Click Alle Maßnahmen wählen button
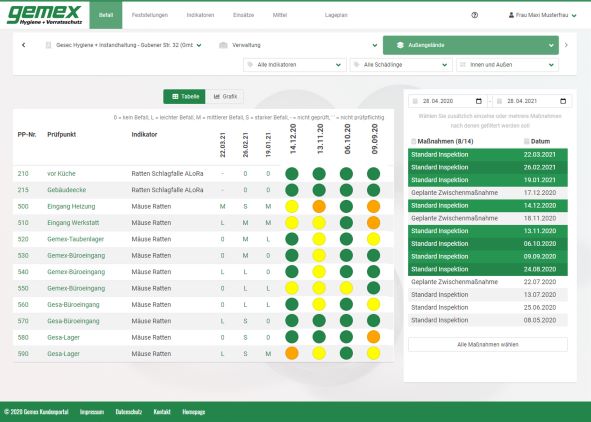 [x=488, y=344]
